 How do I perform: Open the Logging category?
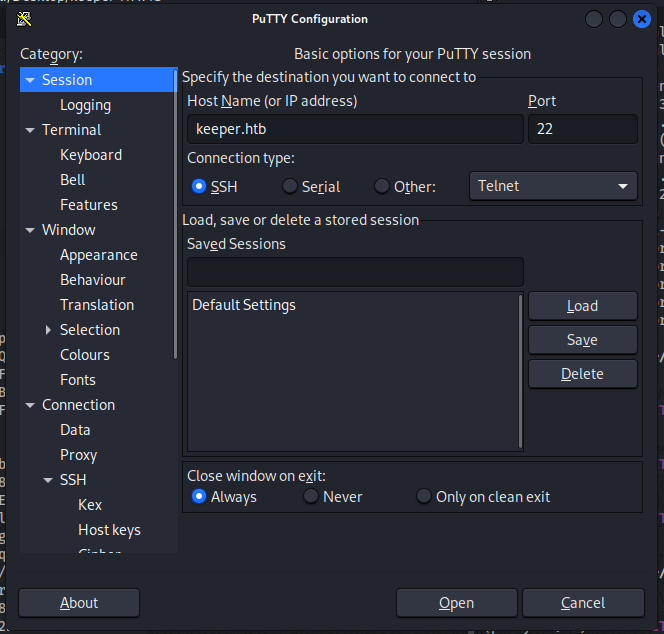coord(86,105)
